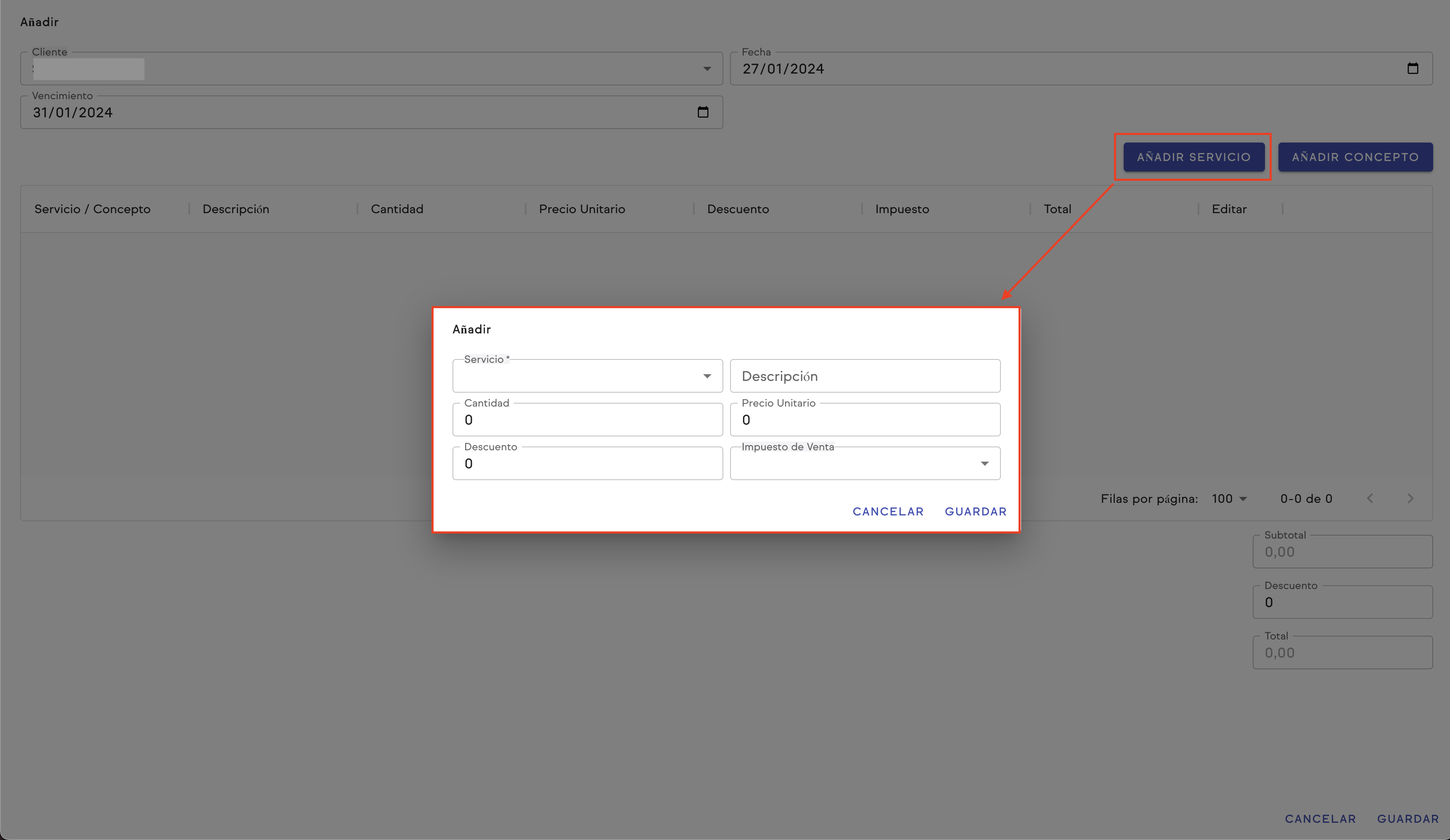Go to previous table page arrow
Image resolution: width=1450 pixels, height=840 pixels.
pos(1370,498)
